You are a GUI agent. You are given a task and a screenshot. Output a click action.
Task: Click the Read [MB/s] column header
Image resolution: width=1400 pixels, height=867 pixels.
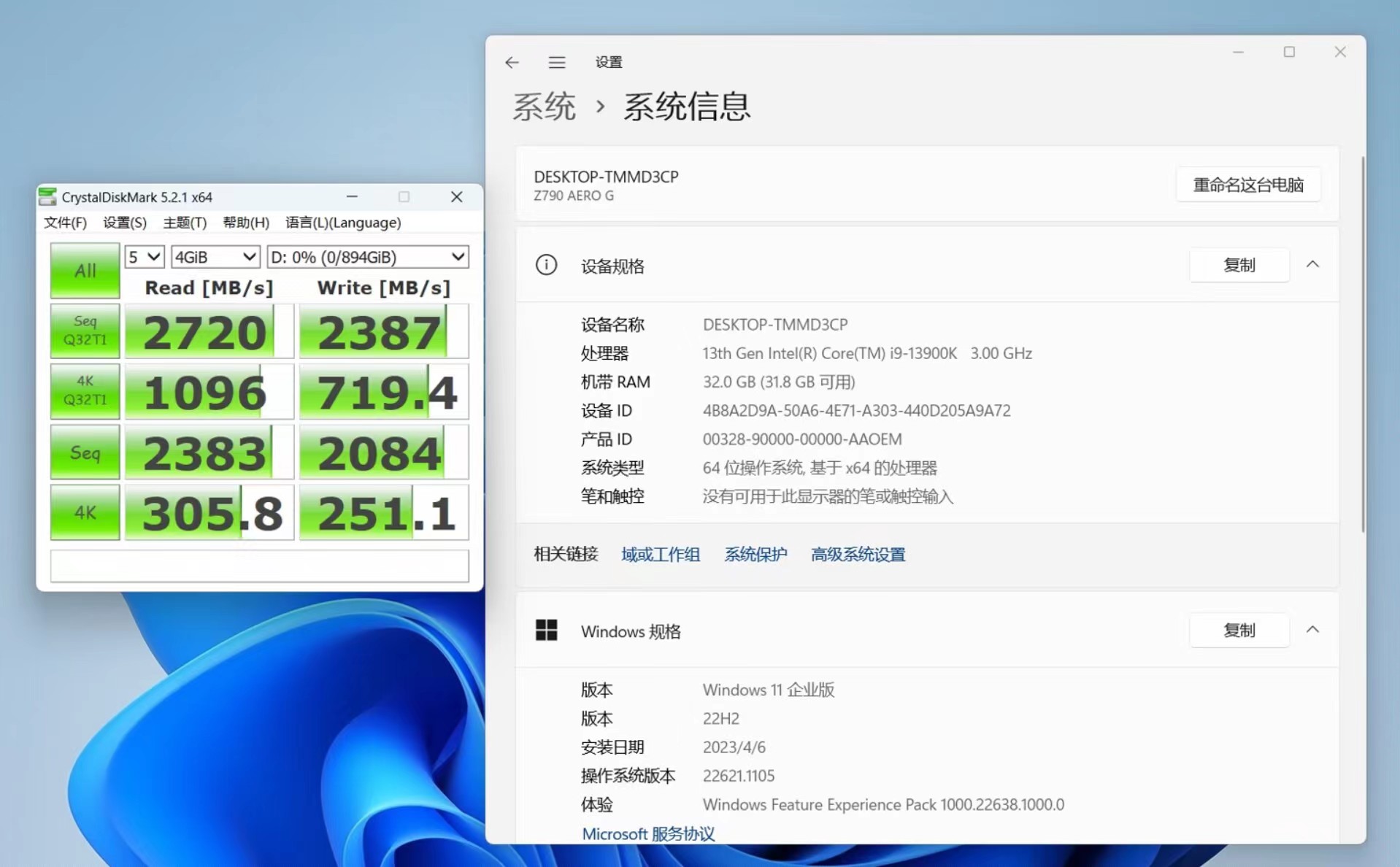point(209,288)
